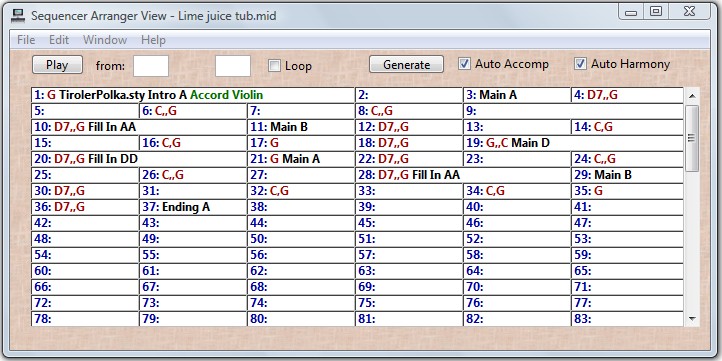722x361 pixels.
Task: Disable the Auto Accomp checkbox
Action: coord(465,64)
